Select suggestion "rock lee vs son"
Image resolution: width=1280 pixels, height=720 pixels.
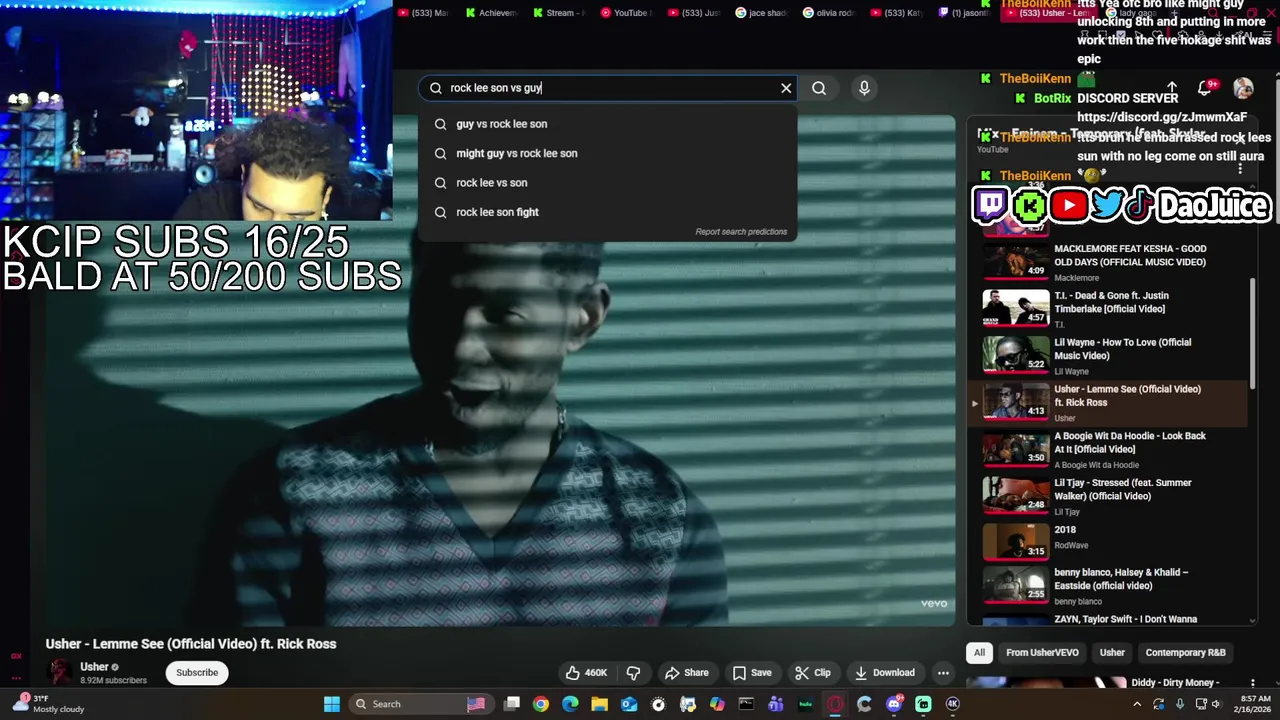tap(608, 183)
